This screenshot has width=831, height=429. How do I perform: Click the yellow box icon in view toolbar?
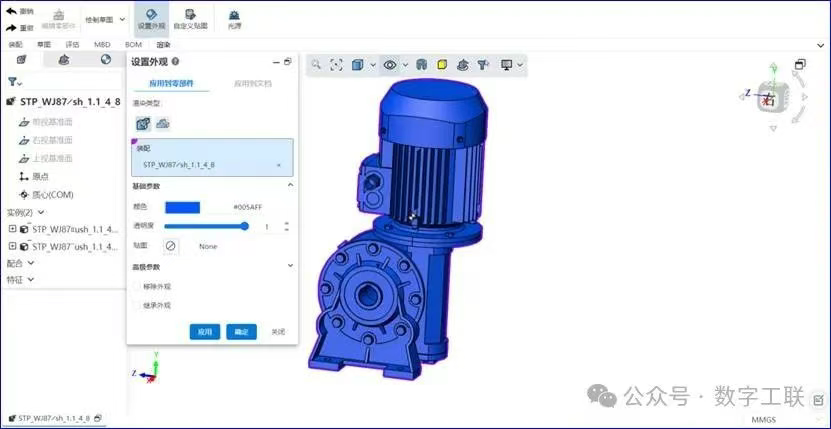[442, 65]
